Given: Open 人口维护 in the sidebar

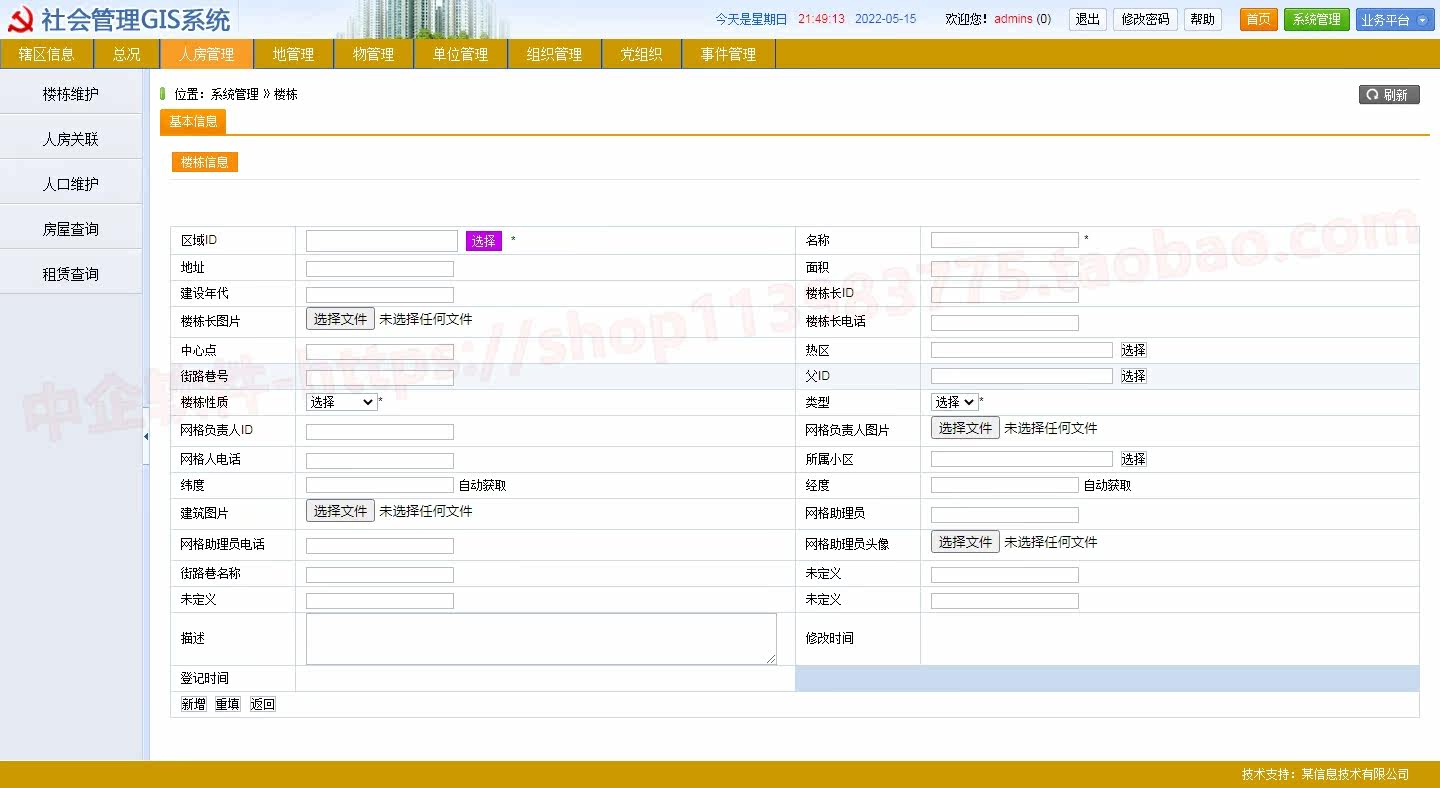Looking at the screenshot, I should click(71, 184).
